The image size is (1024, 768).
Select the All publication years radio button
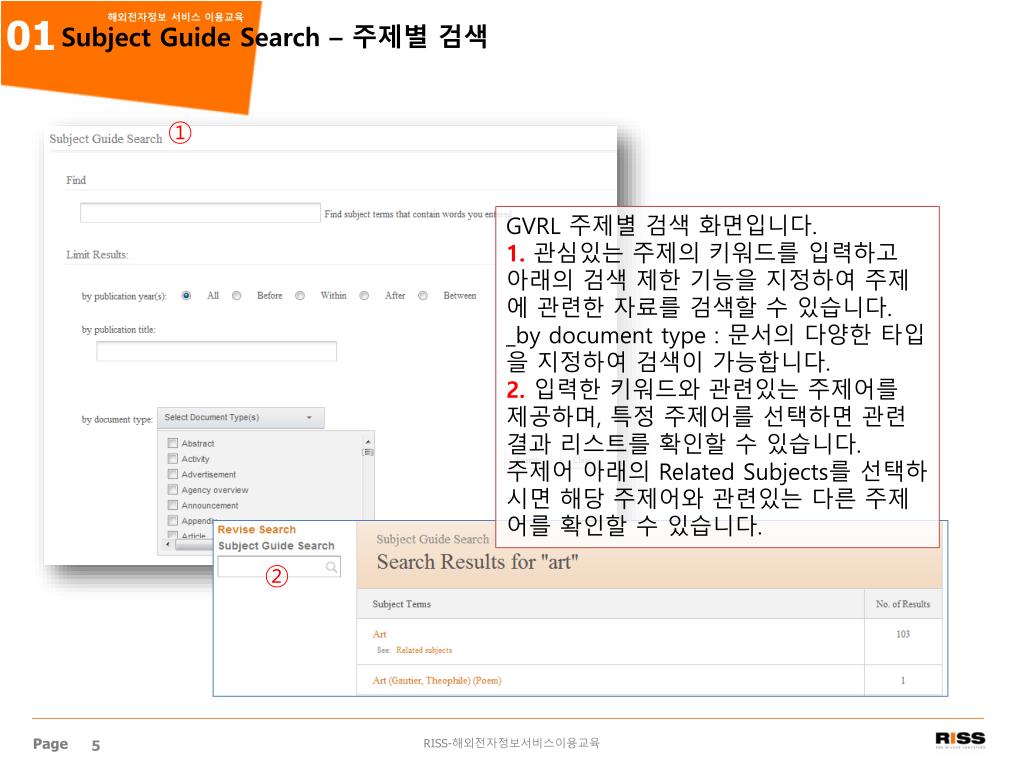[x=186, y=296]
